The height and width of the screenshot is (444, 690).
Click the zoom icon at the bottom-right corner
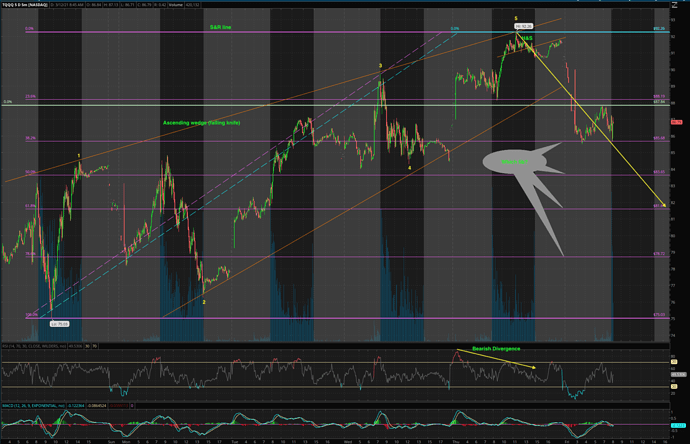click(683, 438)
